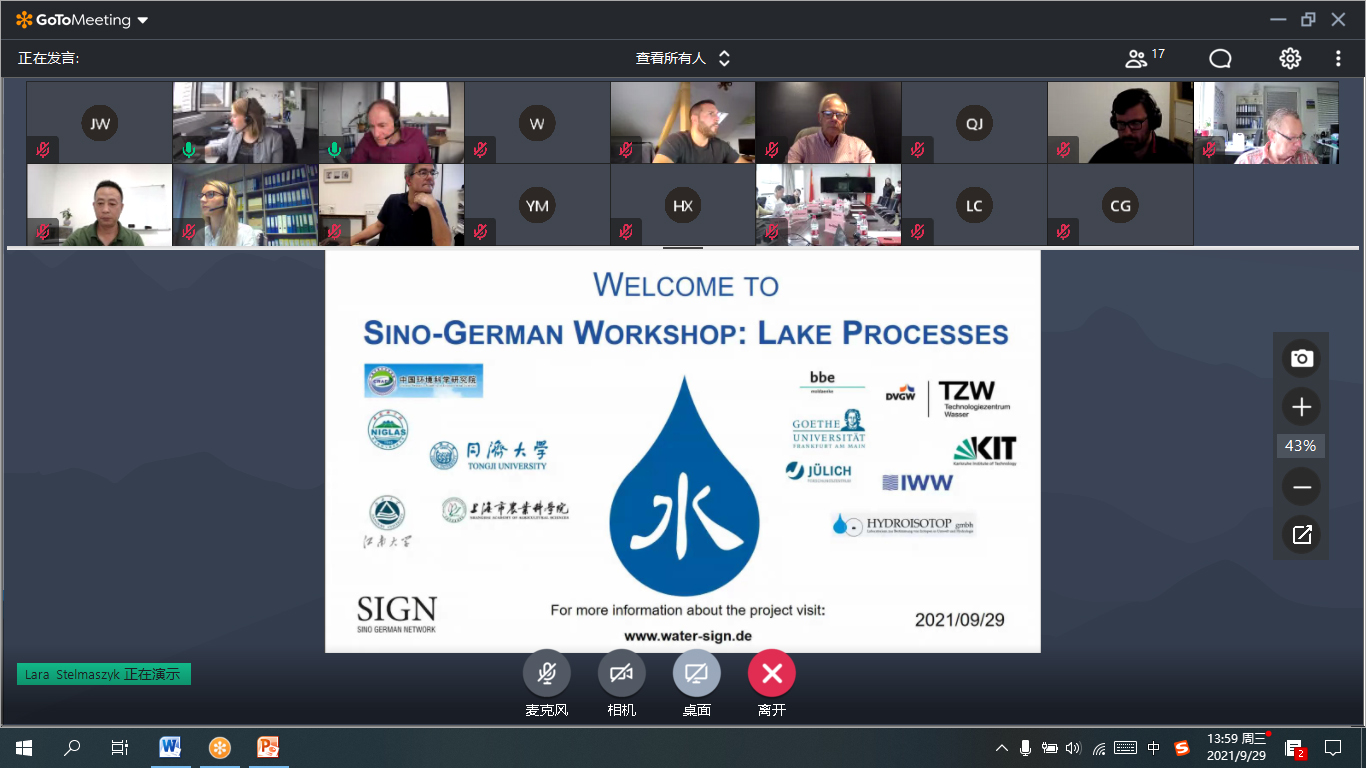Pop out shared screen into new window

pos(1302,535)
